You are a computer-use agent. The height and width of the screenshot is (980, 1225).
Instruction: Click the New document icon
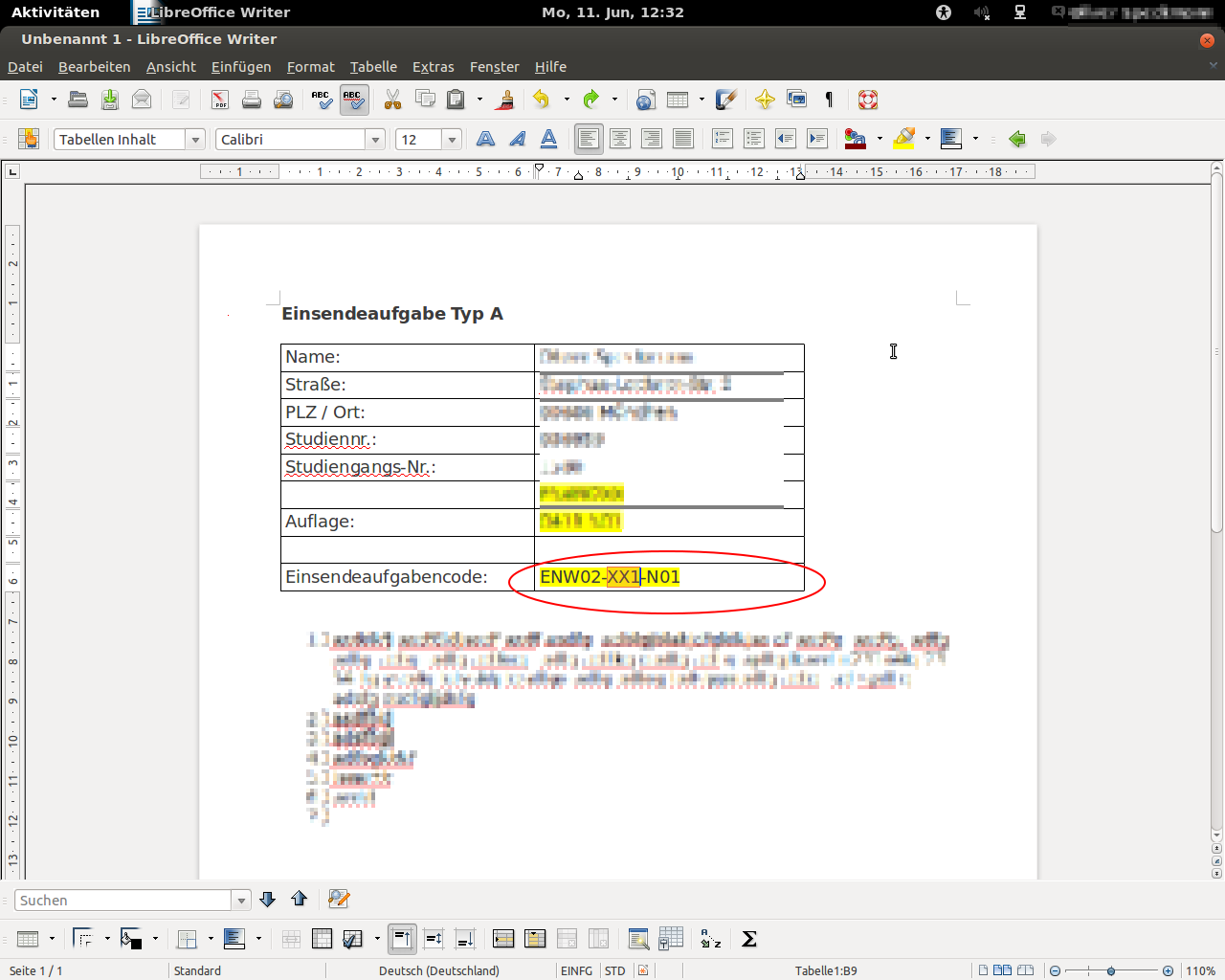point(30,100)
